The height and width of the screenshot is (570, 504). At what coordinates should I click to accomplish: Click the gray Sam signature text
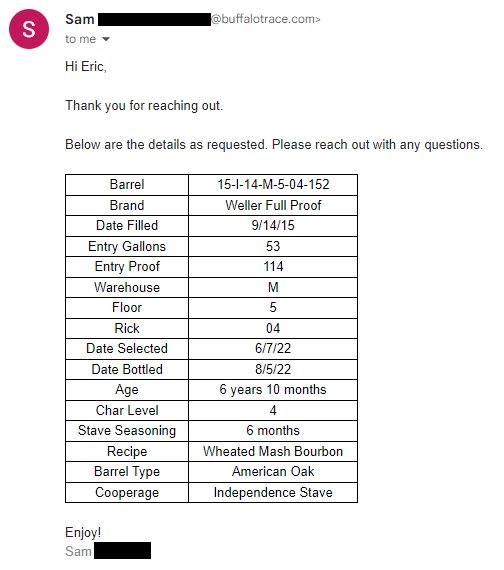pyautogui.click(x=78, y=551)
